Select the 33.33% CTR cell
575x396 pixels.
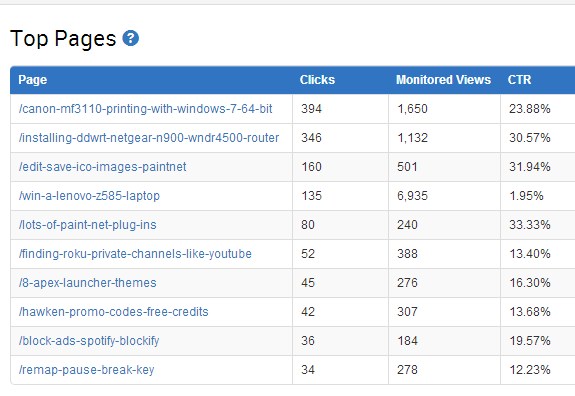tap(538, 225)
